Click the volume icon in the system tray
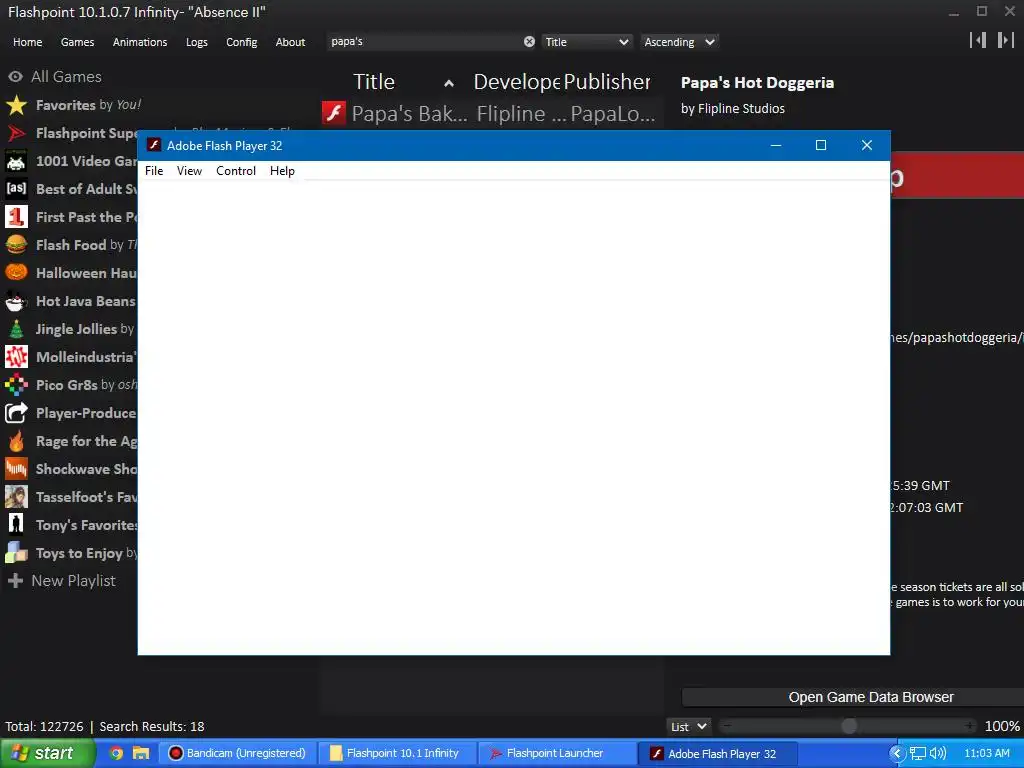This screenshot has height=768, width=1024. point(938,753)
